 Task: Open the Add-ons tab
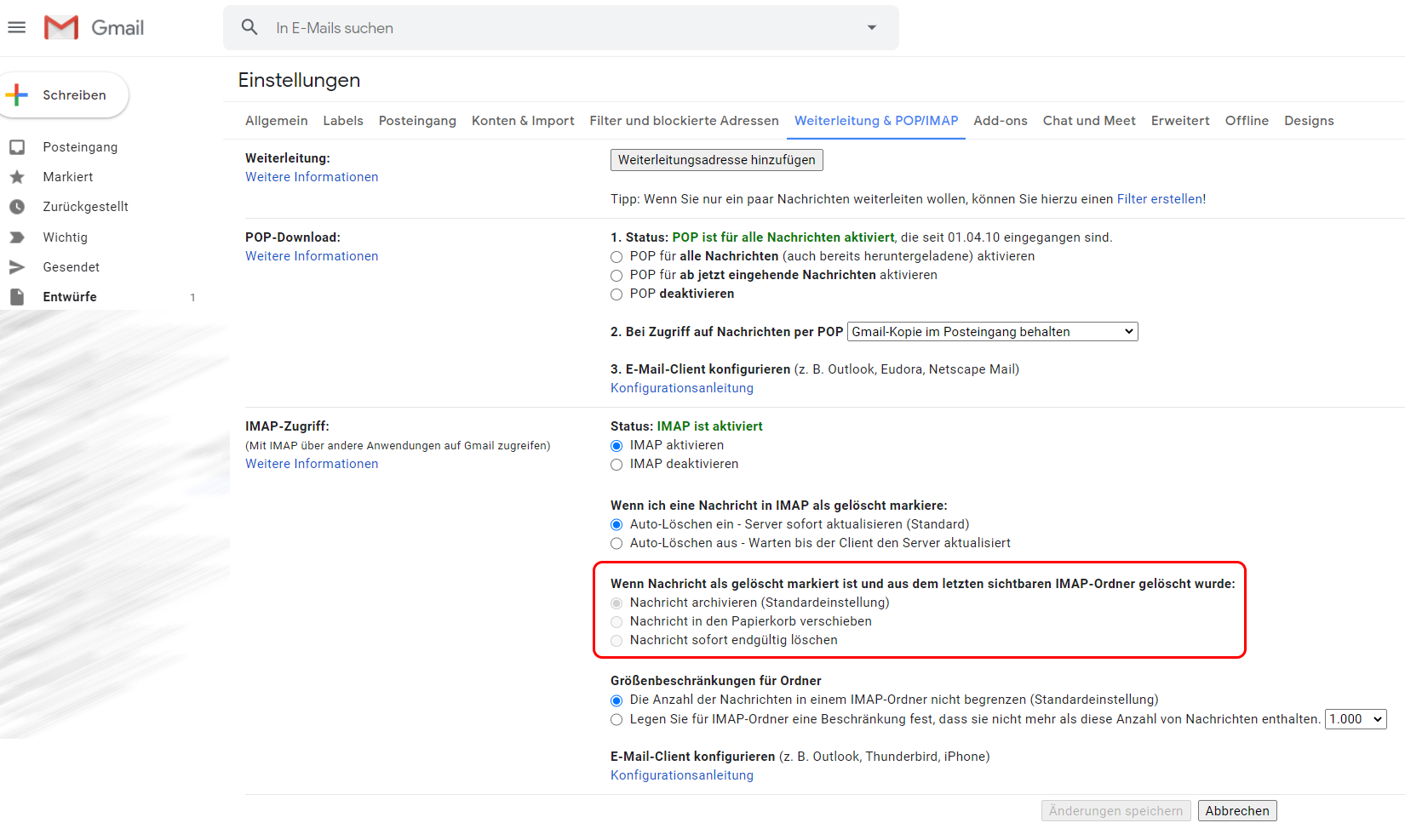1001,121
